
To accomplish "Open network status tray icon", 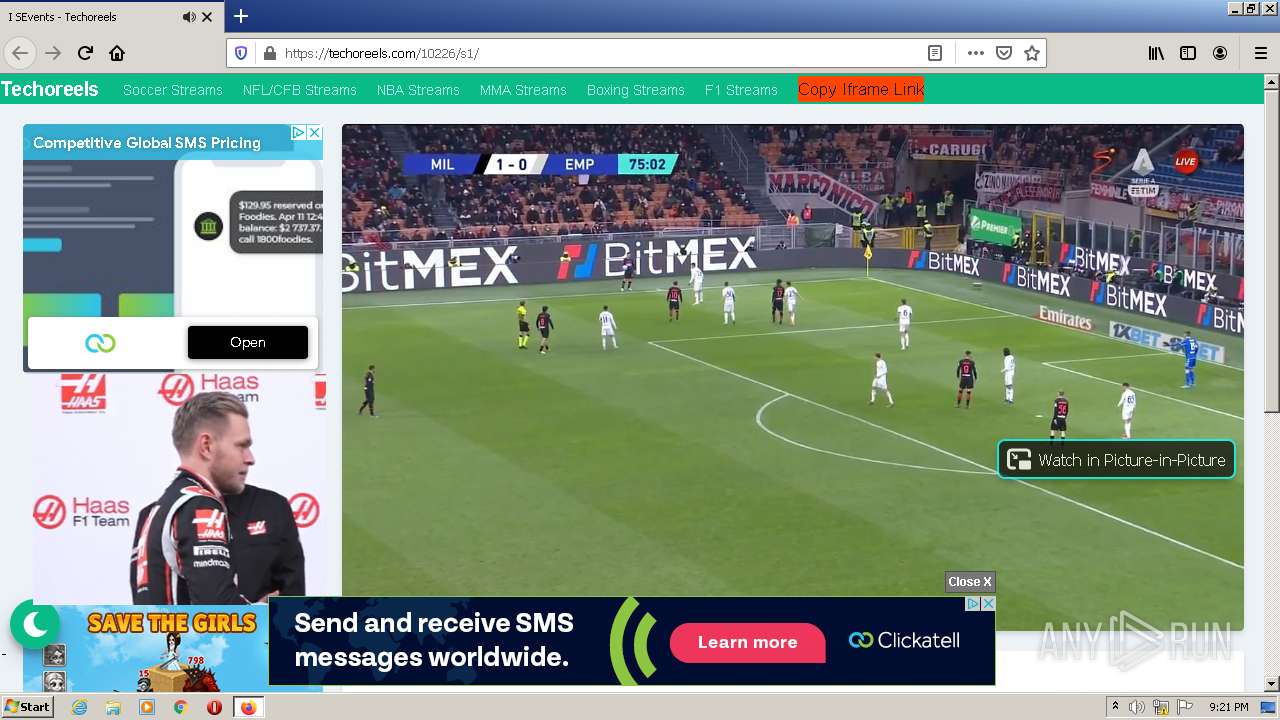I will coord(1161,707).
